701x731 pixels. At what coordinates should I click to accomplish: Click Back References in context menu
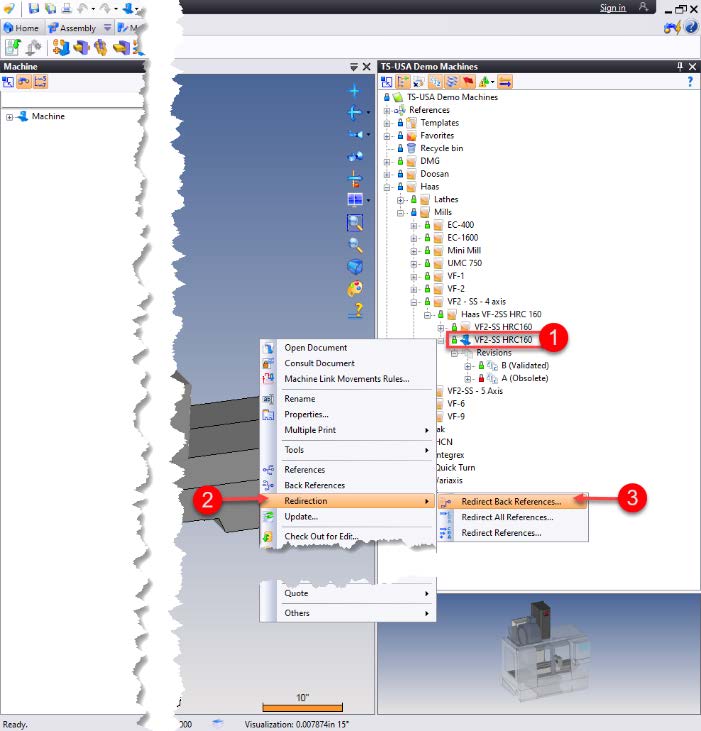(x=315, y=485)
